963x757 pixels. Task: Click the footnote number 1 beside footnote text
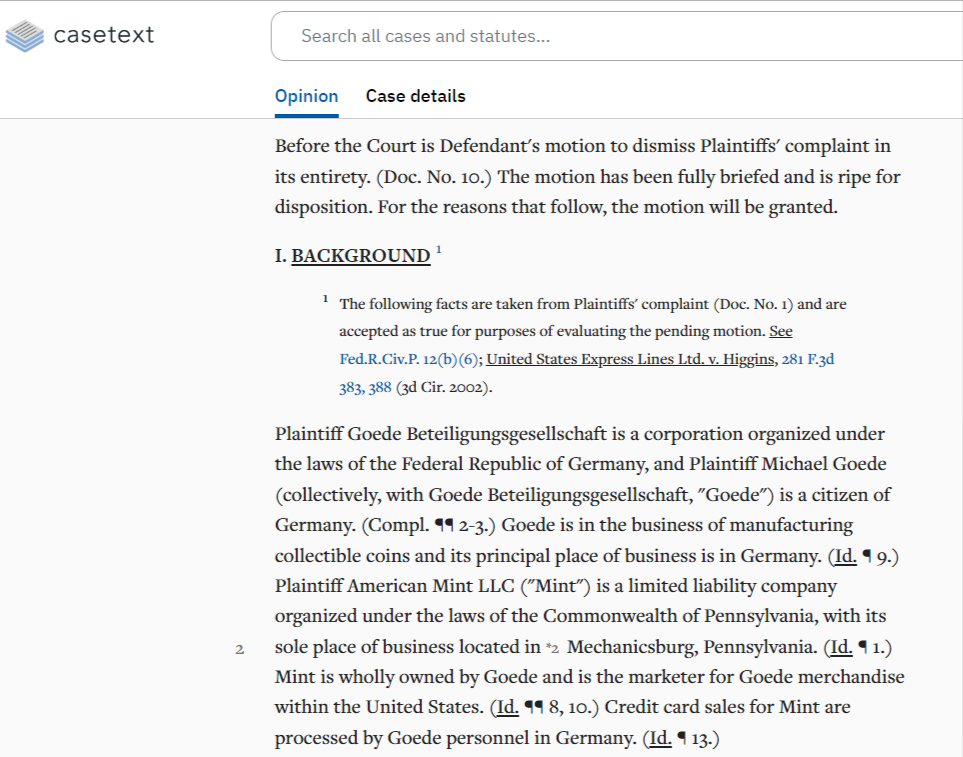[325, 298]
